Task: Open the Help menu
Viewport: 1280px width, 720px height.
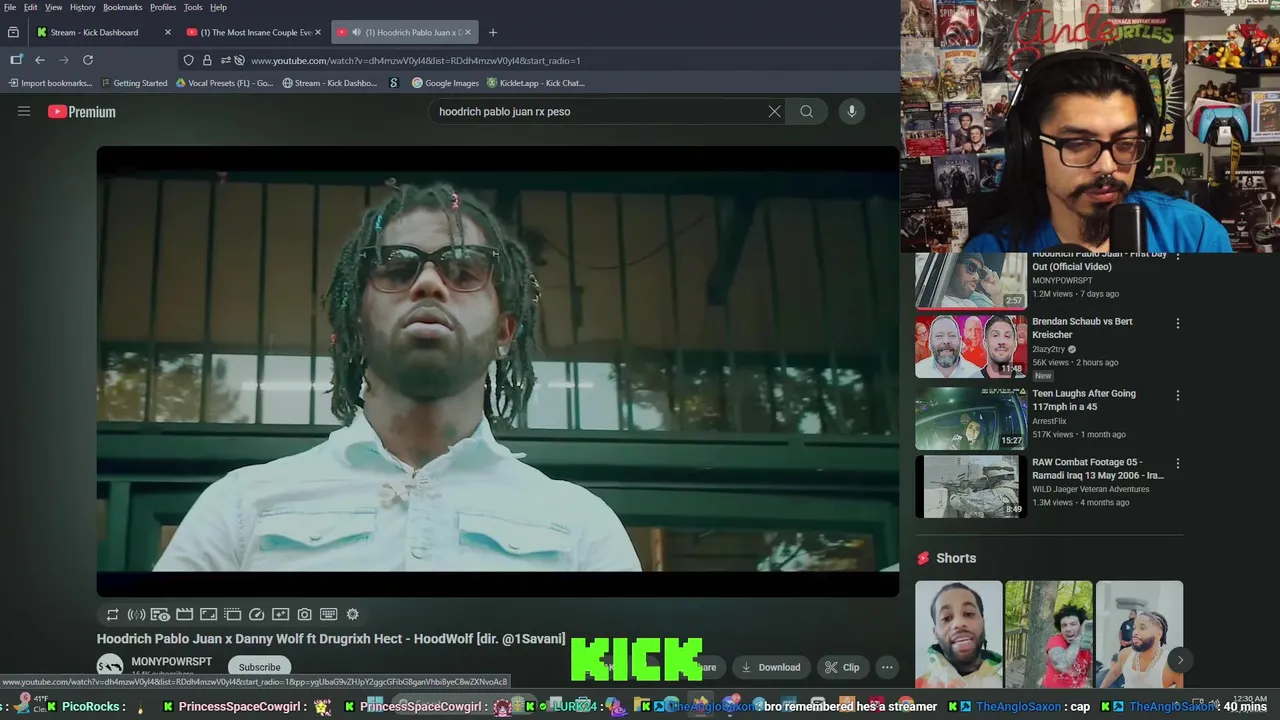Action: point(218,7)
